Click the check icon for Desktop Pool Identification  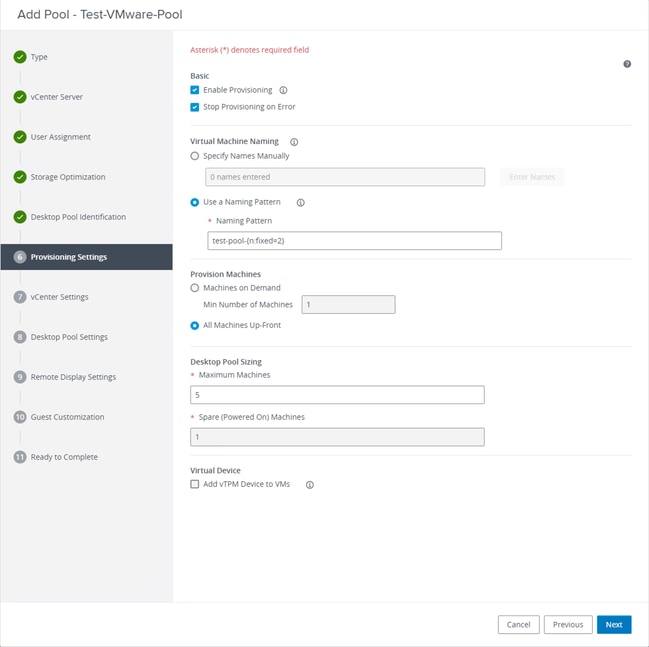(x=20, y=216)
